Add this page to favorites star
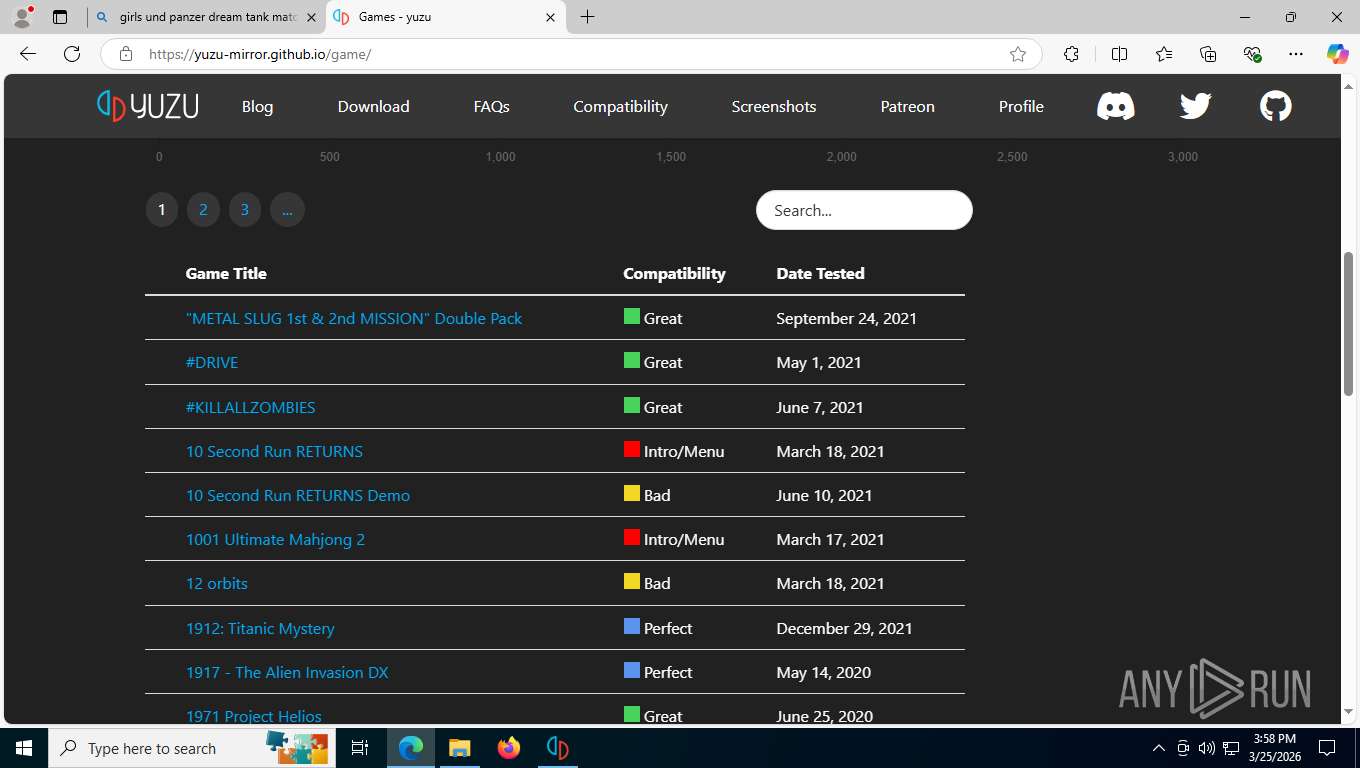 point(1018,54)
